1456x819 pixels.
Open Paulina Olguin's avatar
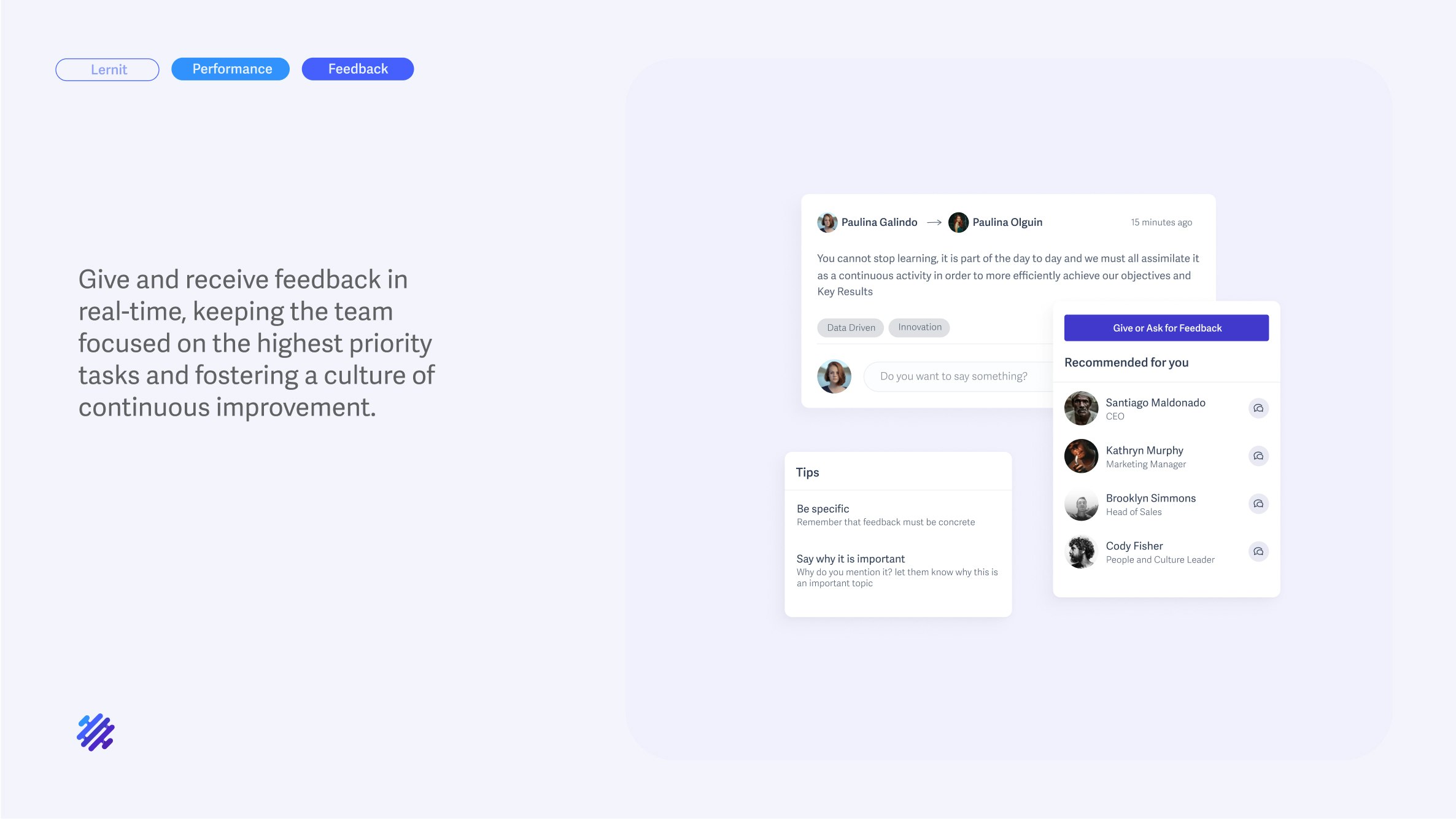click(958, 222)
